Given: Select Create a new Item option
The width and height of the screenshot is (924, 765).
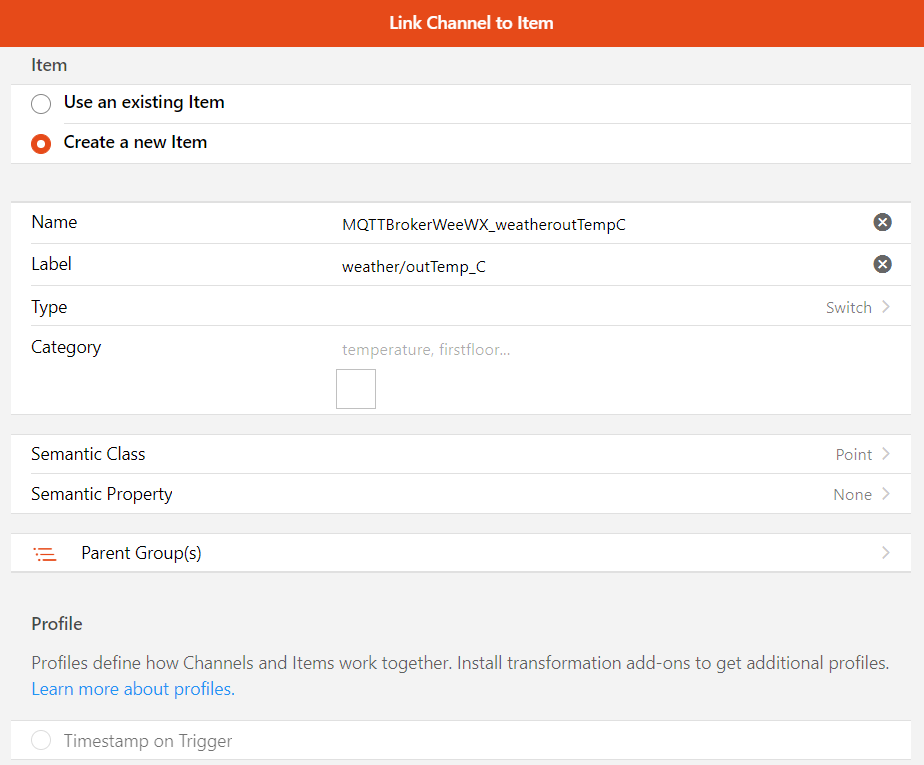Looking at the screenshot, I should point(41,144).
